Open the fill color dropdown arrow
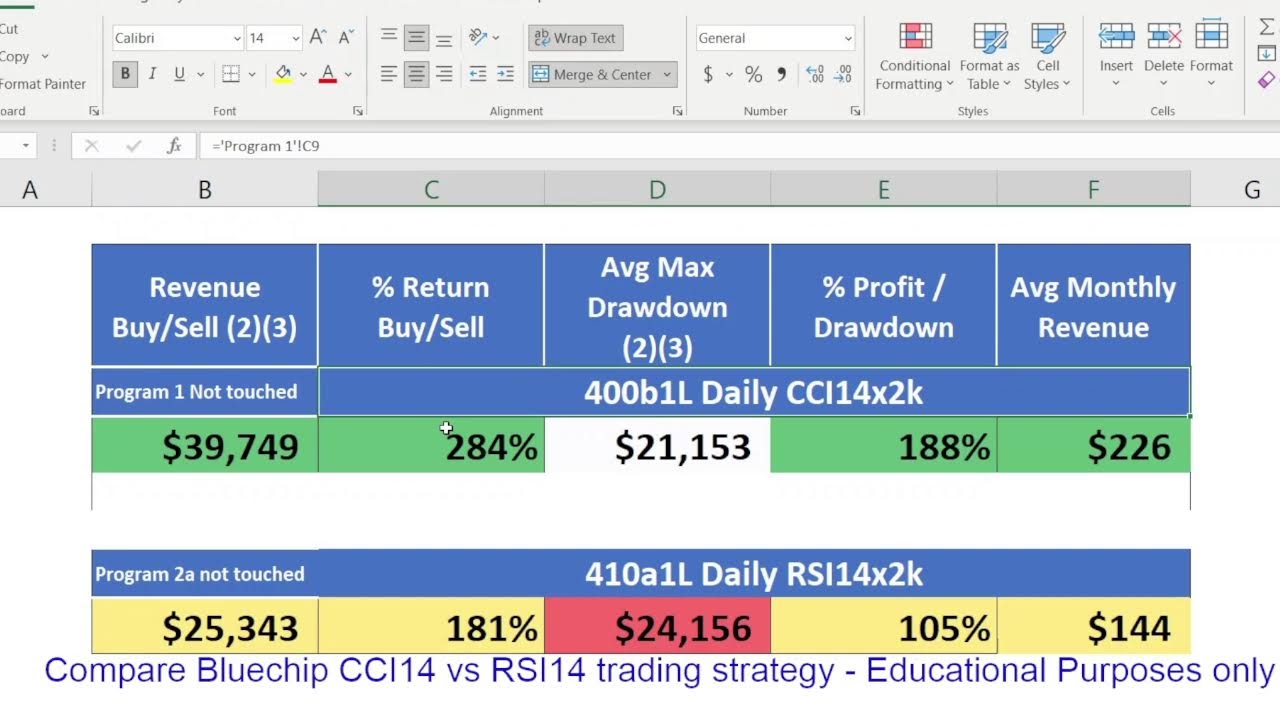Viewport: 1280px width, 720px height. [303, 74]
